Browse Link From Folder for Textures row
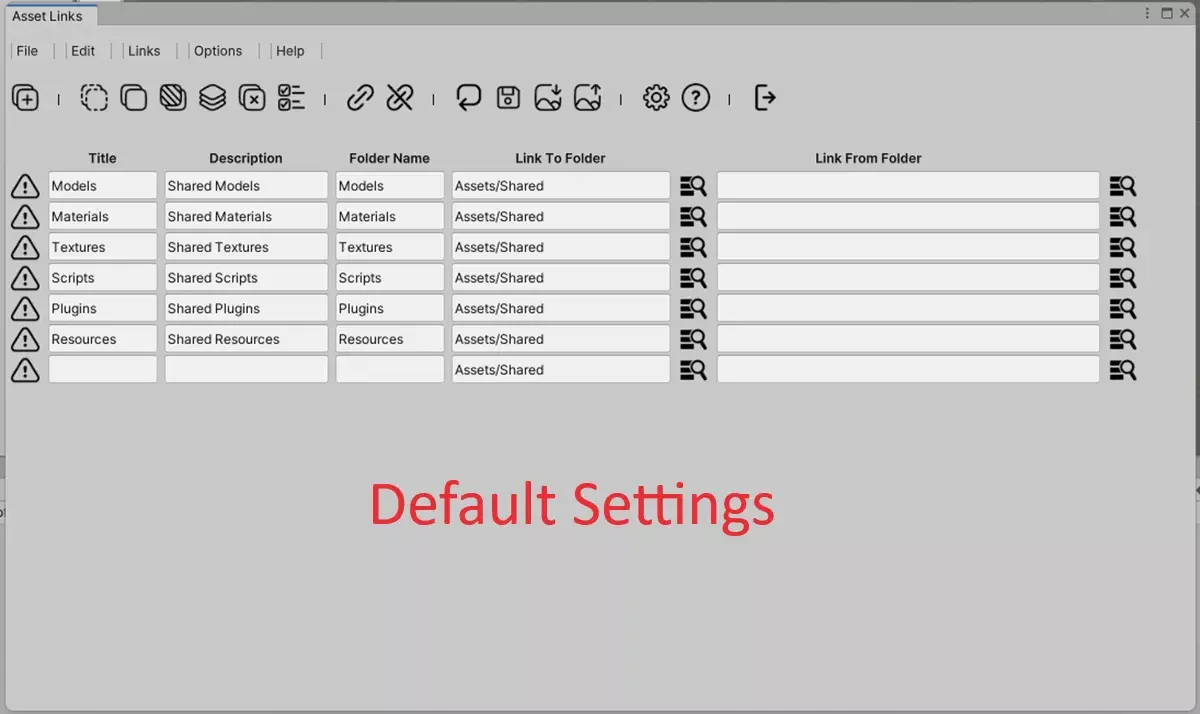This screenshot has height=714, width=1200. click(1123, 247)
